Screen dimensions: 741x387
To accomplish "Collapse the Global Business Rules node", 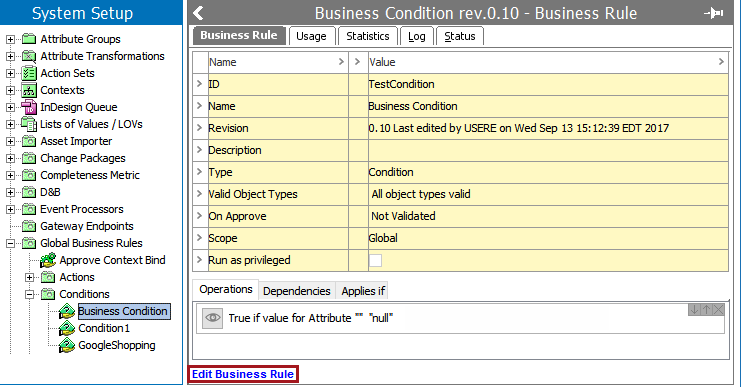I will [10, 243].
